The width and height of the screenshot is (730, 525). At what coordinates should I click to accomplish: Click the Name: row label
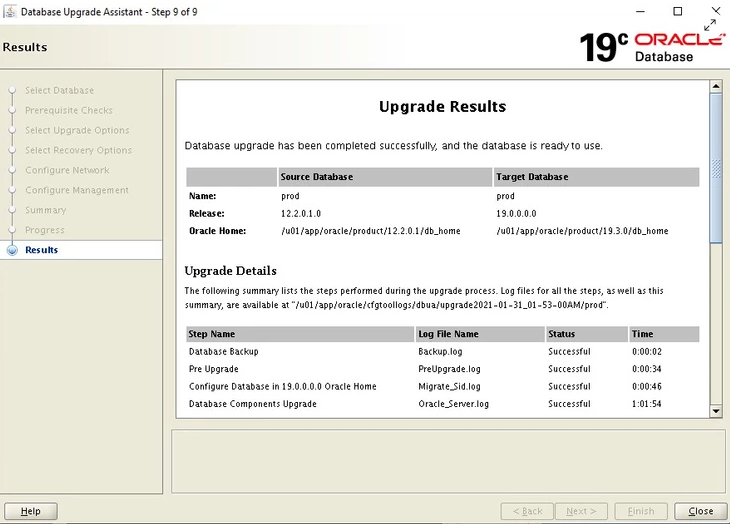pos(203,196)
